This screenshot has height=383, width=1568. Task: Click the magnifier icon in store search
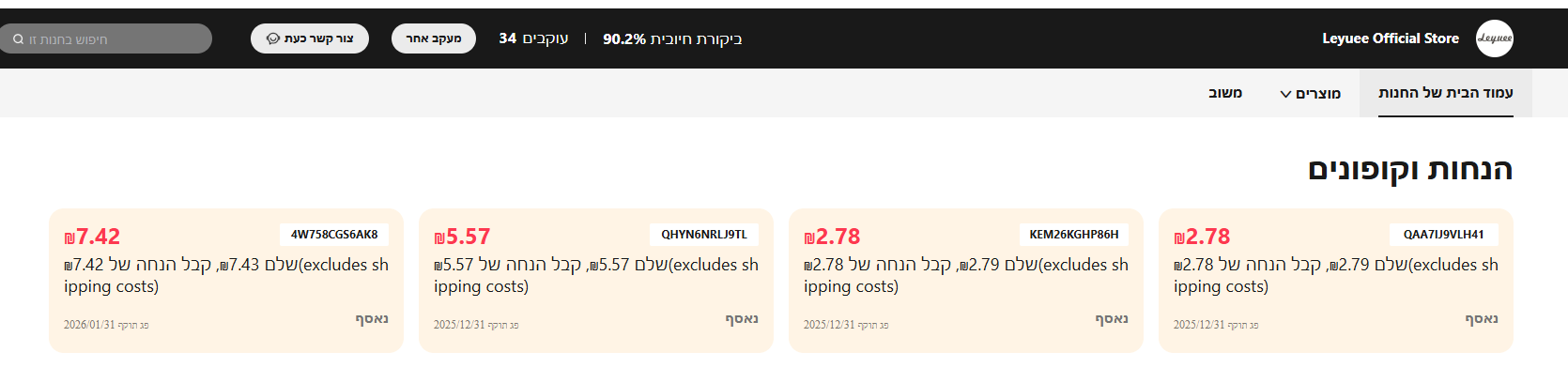[x=18, y=39]
